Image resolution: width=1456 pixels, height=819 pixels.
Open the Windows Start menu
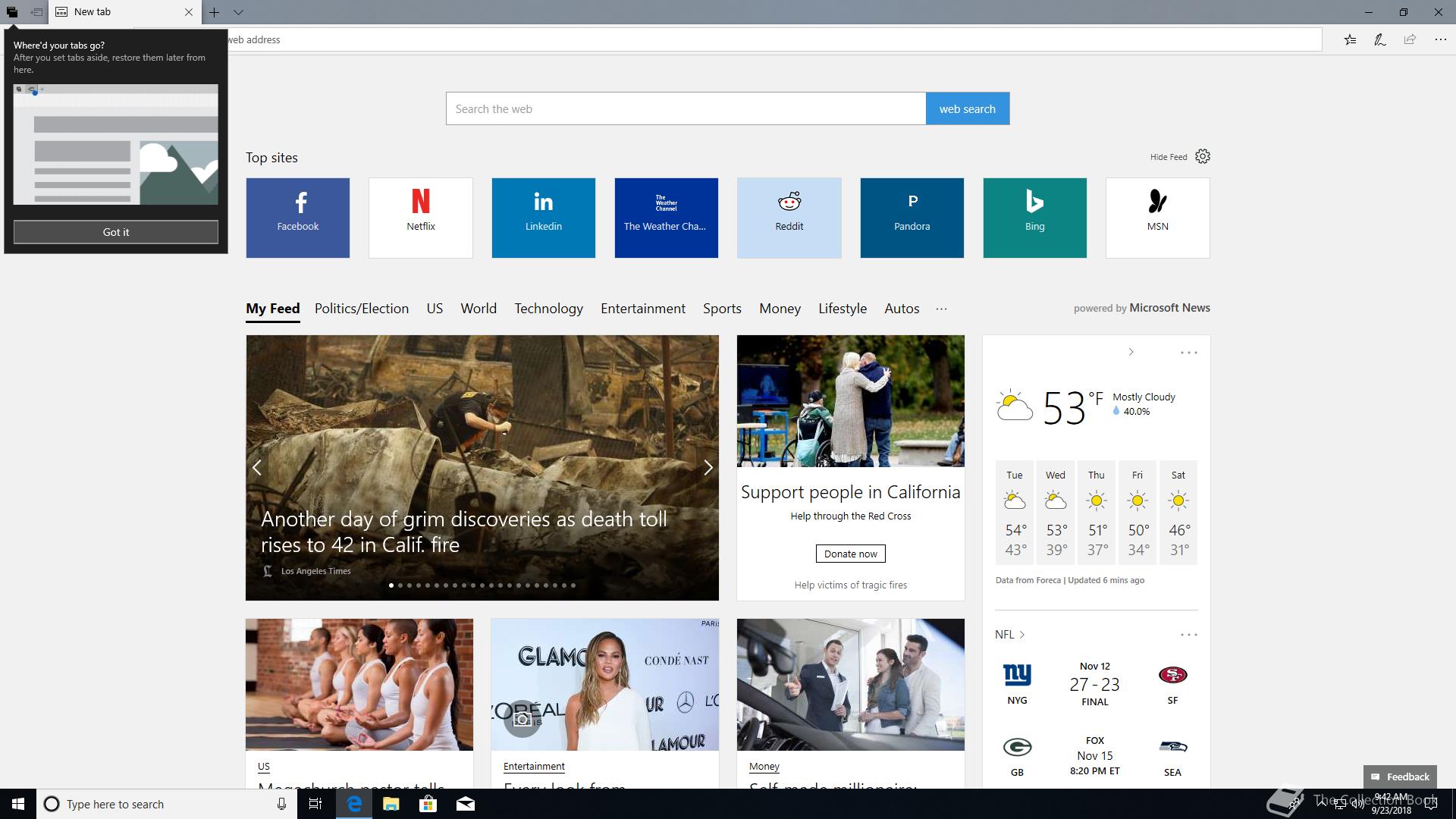(x=18, y=804)
